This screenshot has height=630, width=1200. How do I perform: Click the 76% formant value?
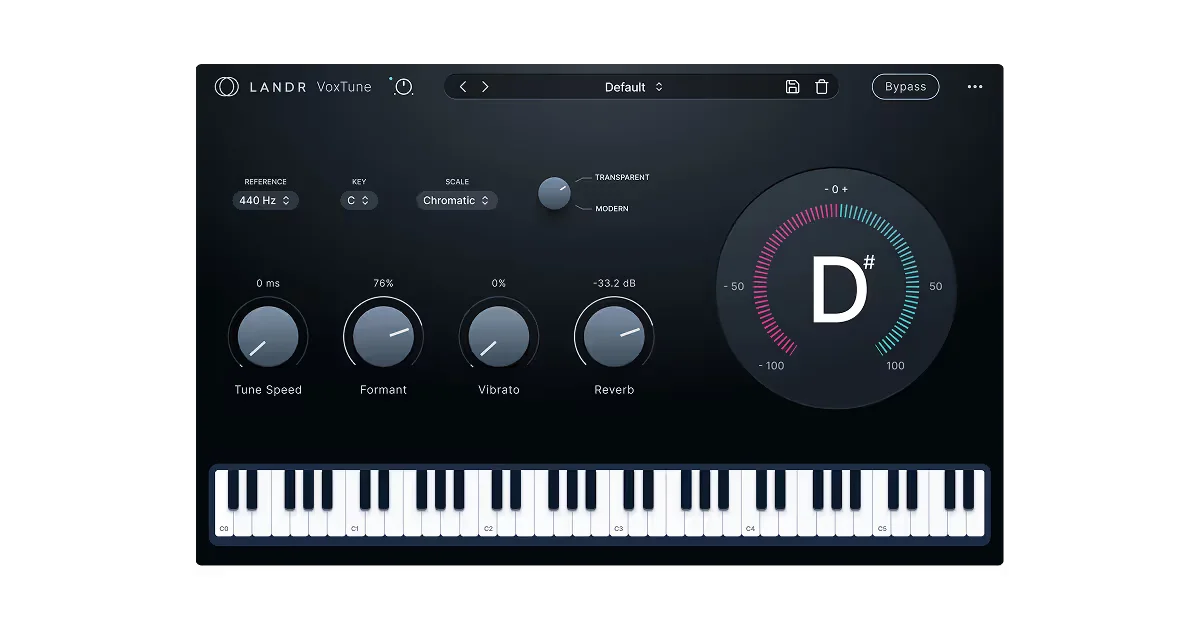click(x=383, y=283)
